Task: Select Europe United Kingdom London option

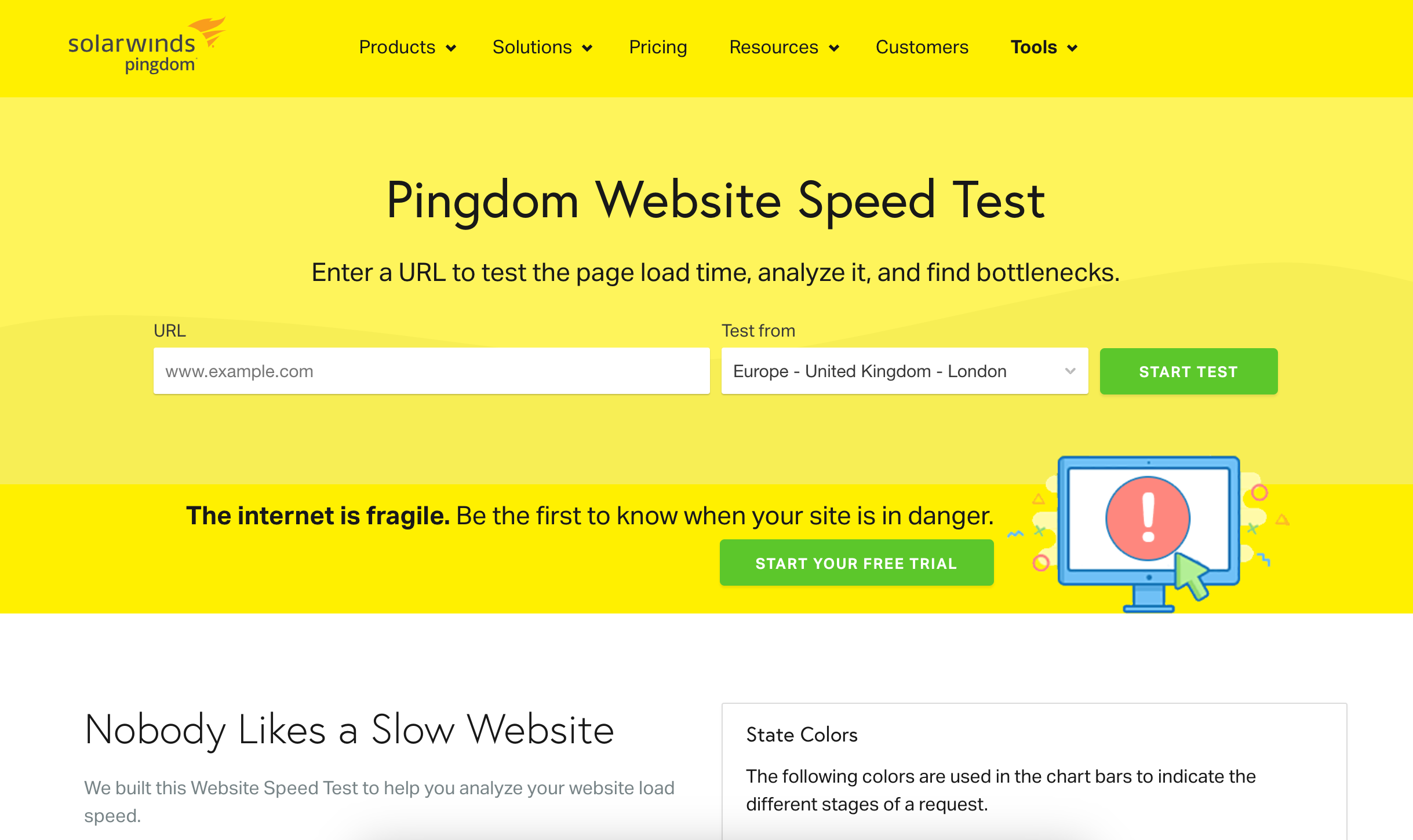Action: pos(900,371)
